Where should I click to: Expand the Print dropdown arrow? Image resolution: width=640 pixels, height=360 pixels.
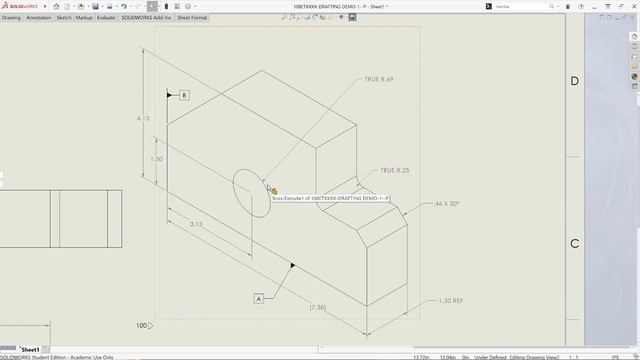pyautogui.click(x=116, y=7)
